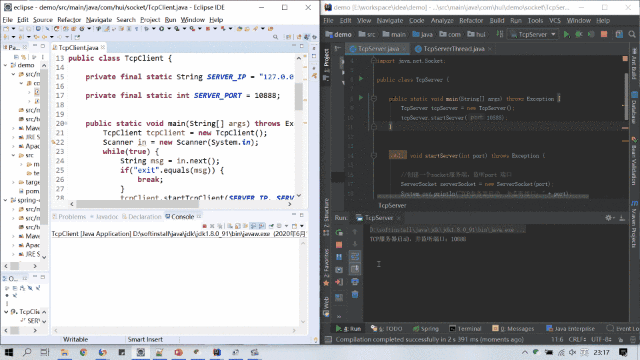This screenshot has height=360, width=640.
Task: Open Windows Start menu
Action: click(x=9, y=352)
